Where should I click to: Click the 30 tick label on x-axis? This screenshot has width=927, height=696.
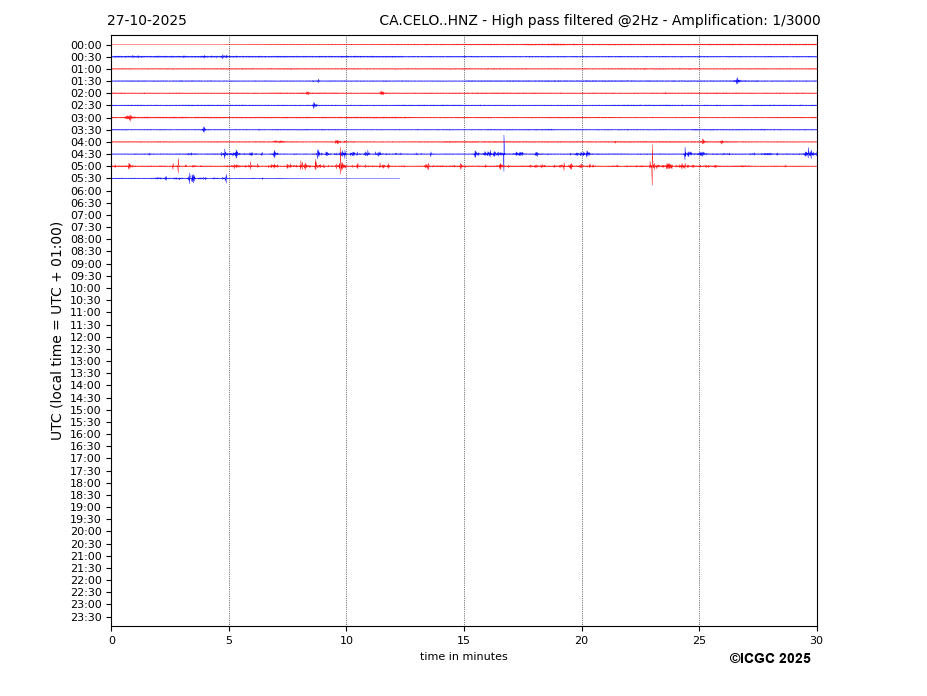[x=816, y=641]
